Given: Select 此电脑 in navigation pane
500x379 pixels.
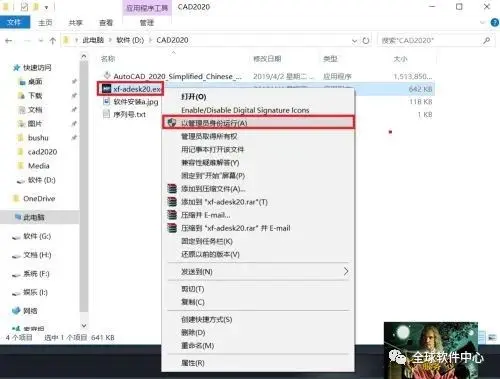Looking at the screenshot, I should pyautogui.click(x=34, y=217).
